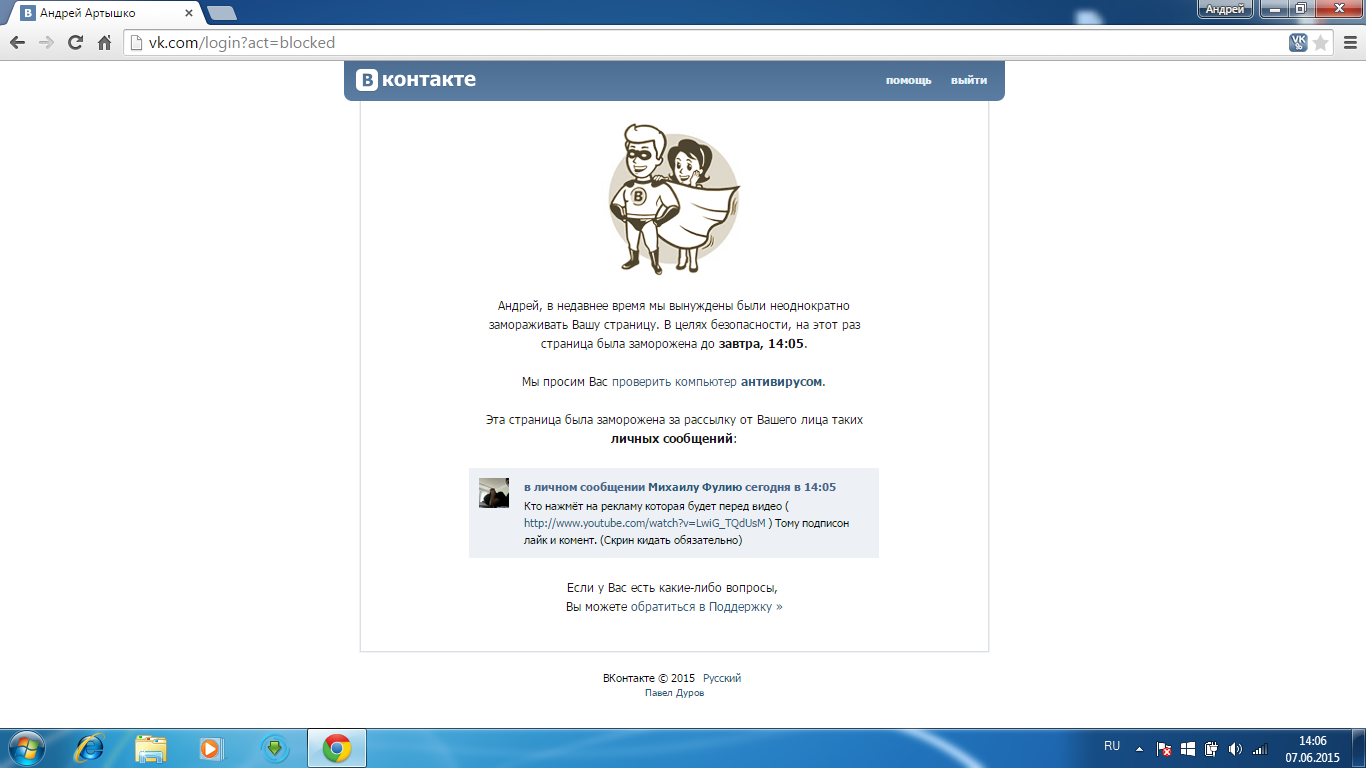Image resolution: width=1366 pixels, height=768 pixels.
Task: Open the media player taskbar icon
Action: (x=211, y=748)
